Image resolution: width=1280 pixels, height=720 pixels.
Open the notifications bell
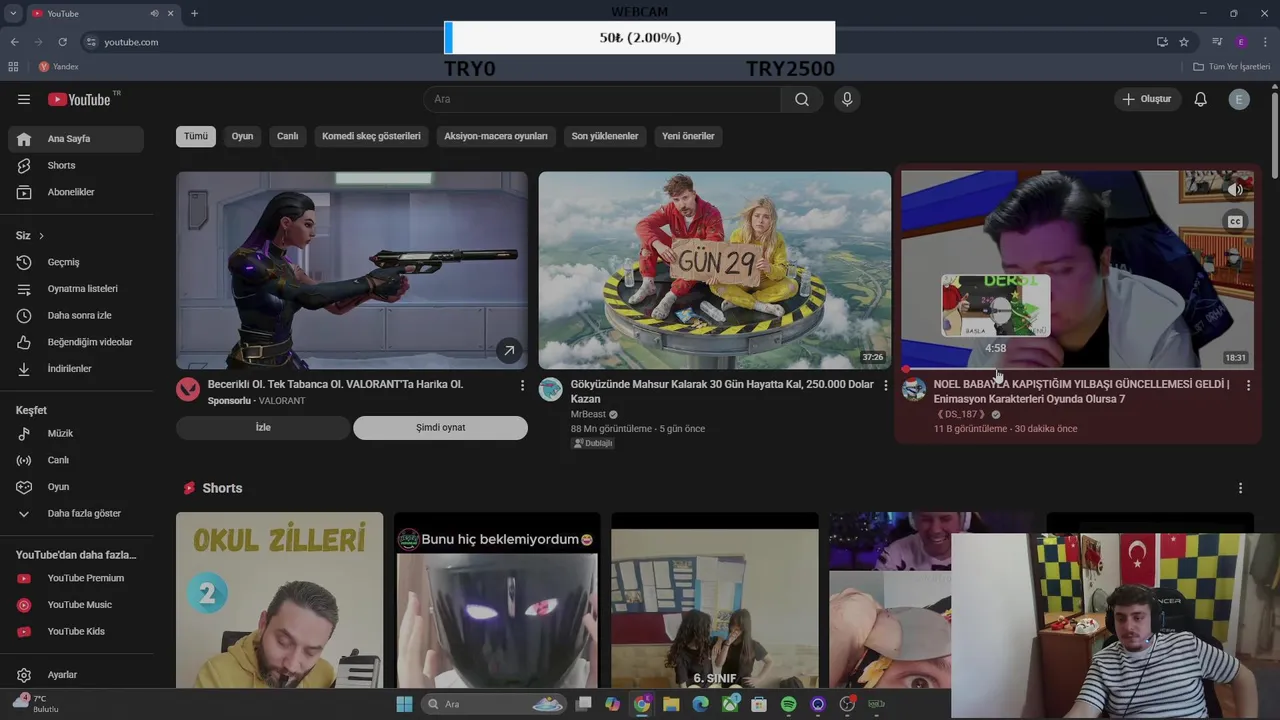coord(1200,99)
